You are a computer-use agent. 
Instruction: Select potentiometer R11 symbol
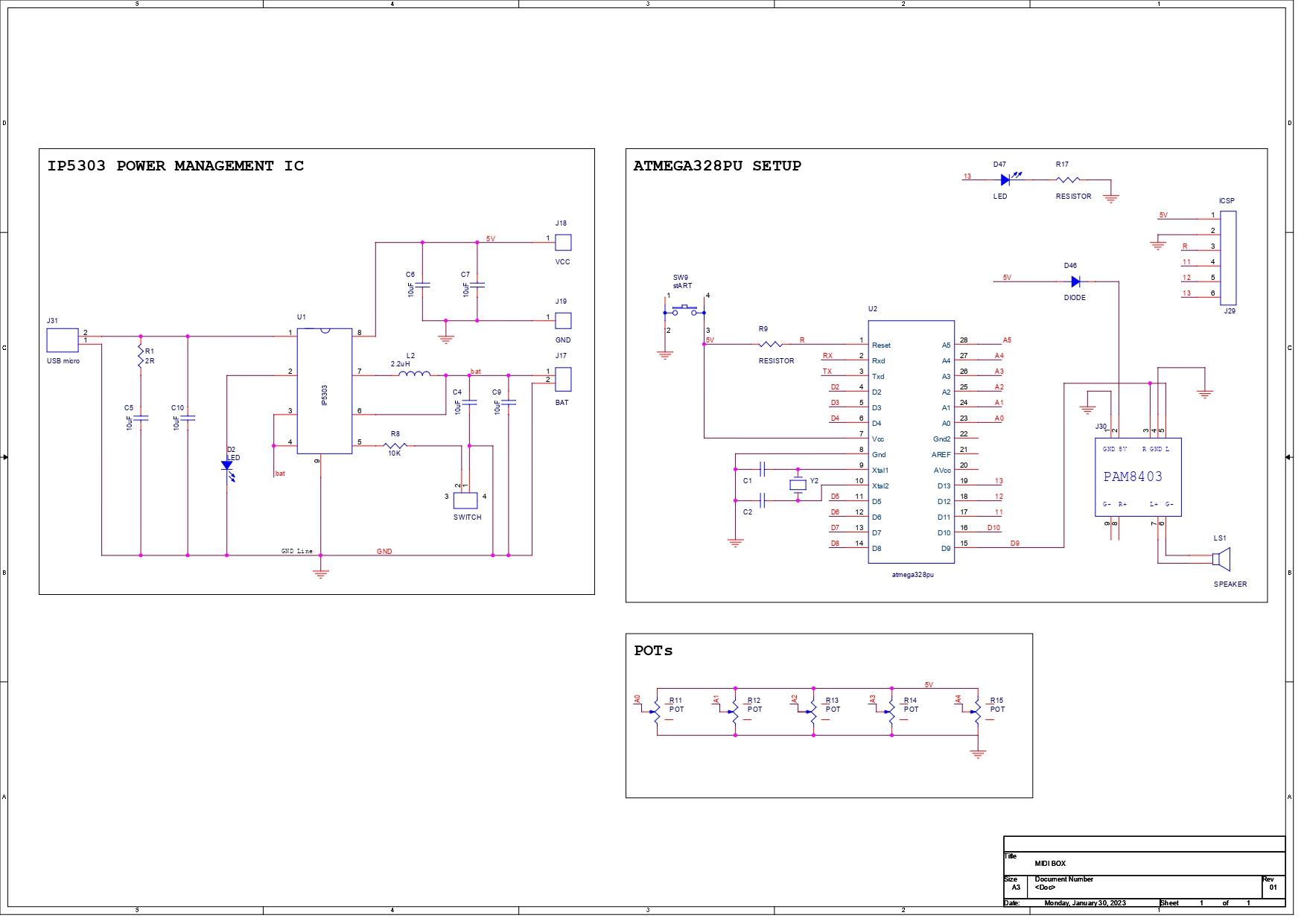point(656,712)
